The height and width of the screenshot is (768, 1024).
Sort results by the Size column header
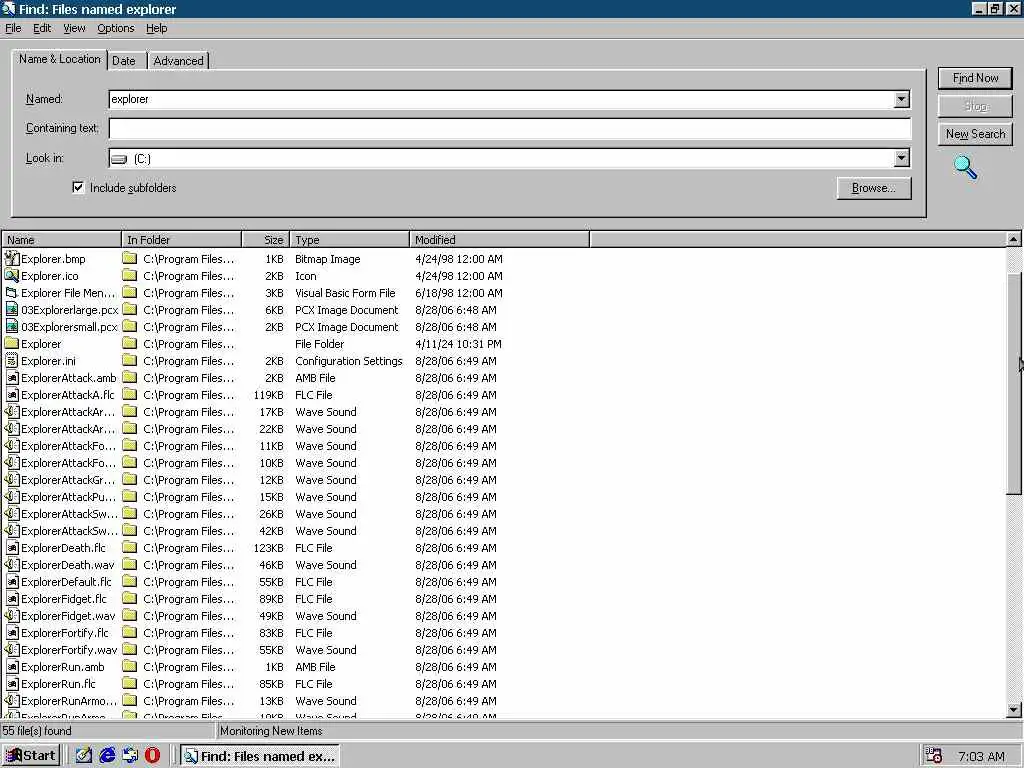266,240
